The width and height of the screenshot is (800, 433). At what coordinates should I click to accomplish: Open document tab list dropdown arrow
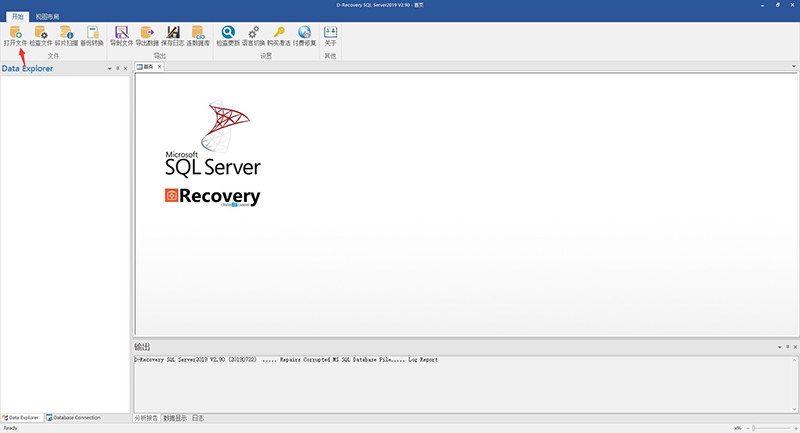click(794, 66)
